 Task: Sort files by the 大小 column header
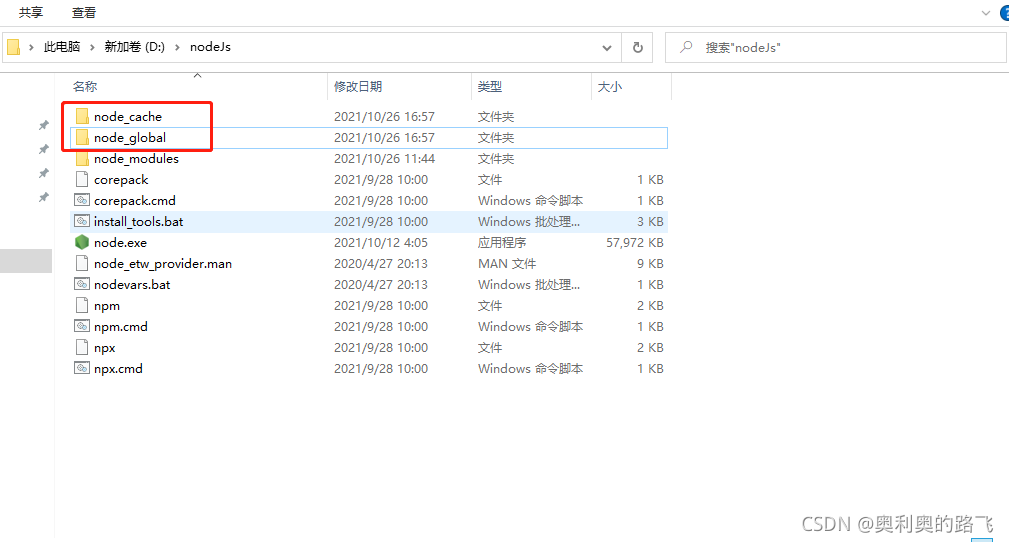click(x=609, y=87)
